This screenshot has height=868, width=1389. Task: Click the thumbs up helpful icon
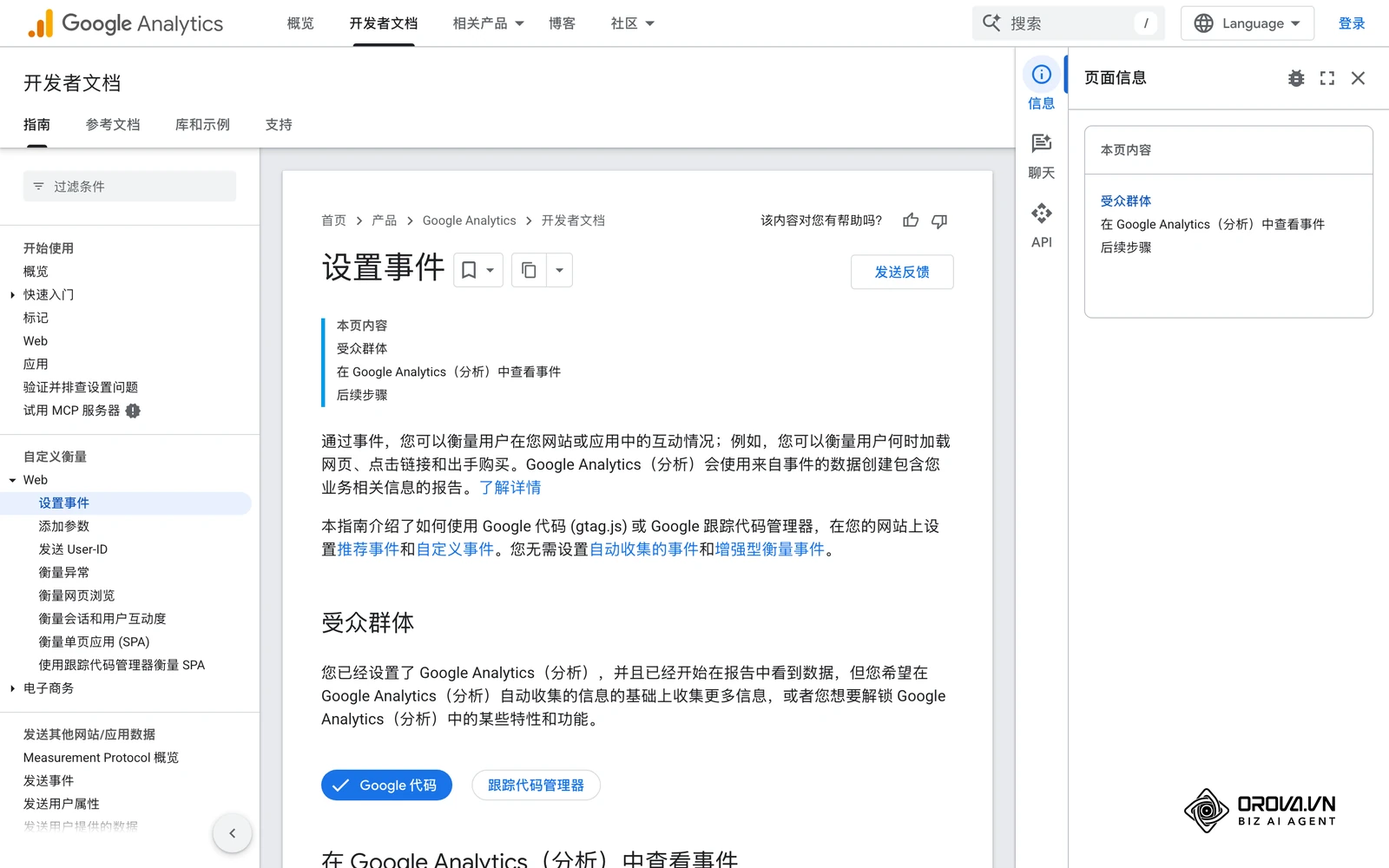[x=911, y=220]
